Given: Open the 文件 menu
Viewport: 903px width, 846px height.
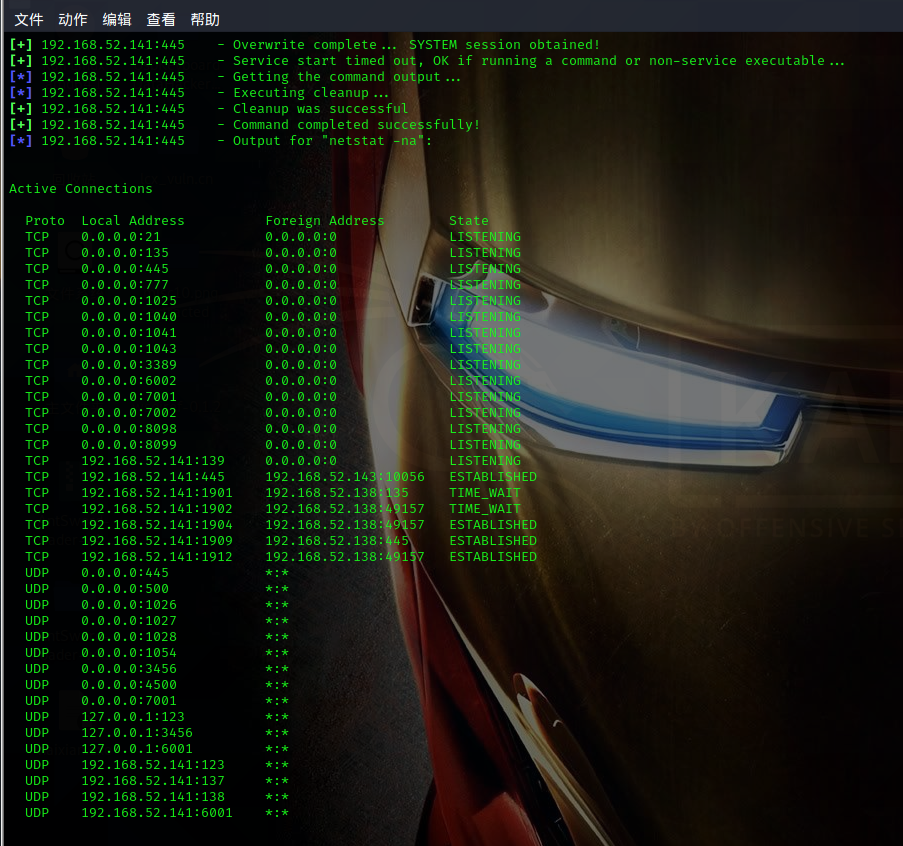Looking at the screenshot, I should click(x=29, y=20).
